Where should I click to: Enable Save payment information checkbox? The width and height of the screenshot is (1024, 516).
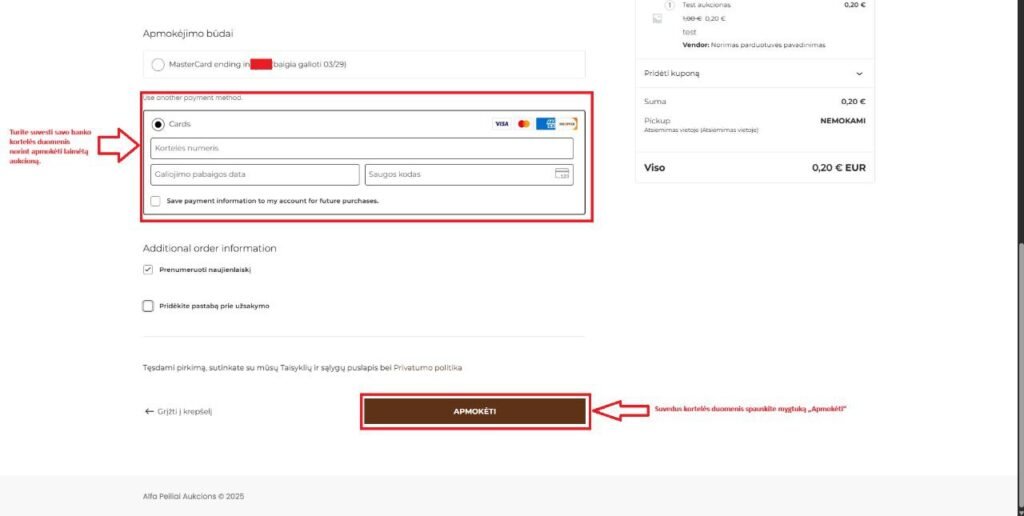coord(155,201)
